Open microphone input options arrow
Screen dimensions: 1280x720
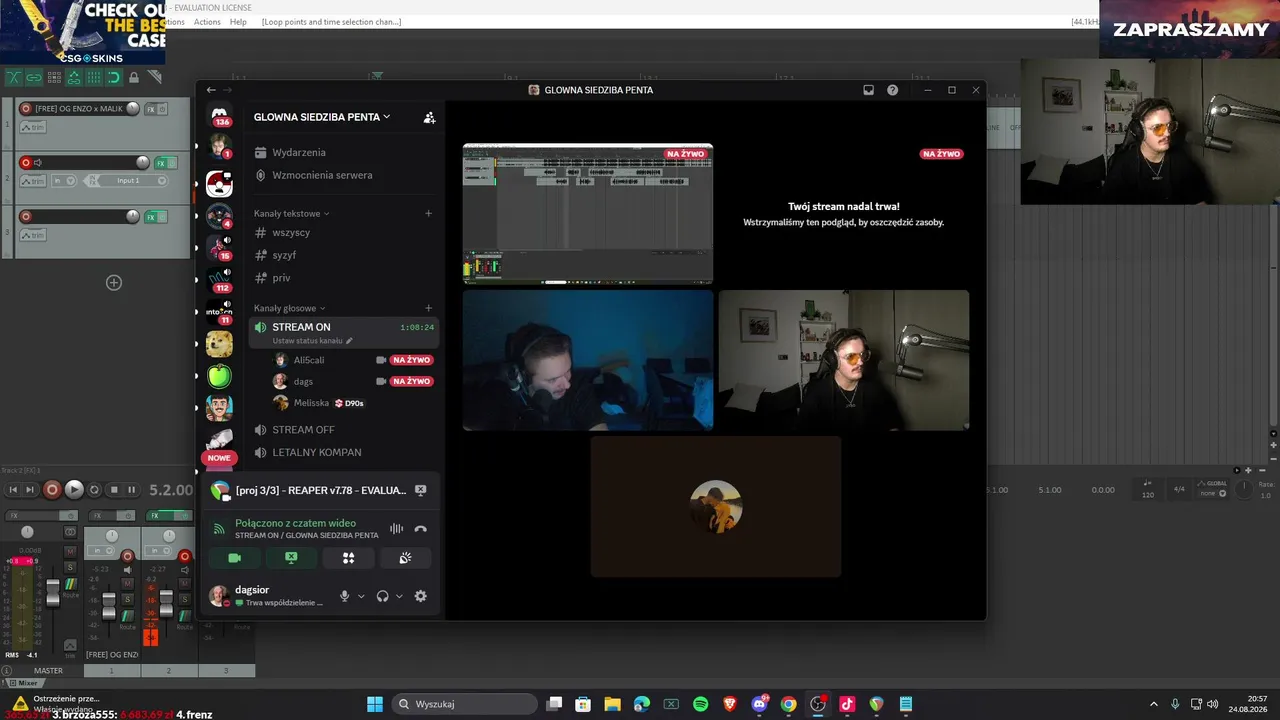coord(361,596)
